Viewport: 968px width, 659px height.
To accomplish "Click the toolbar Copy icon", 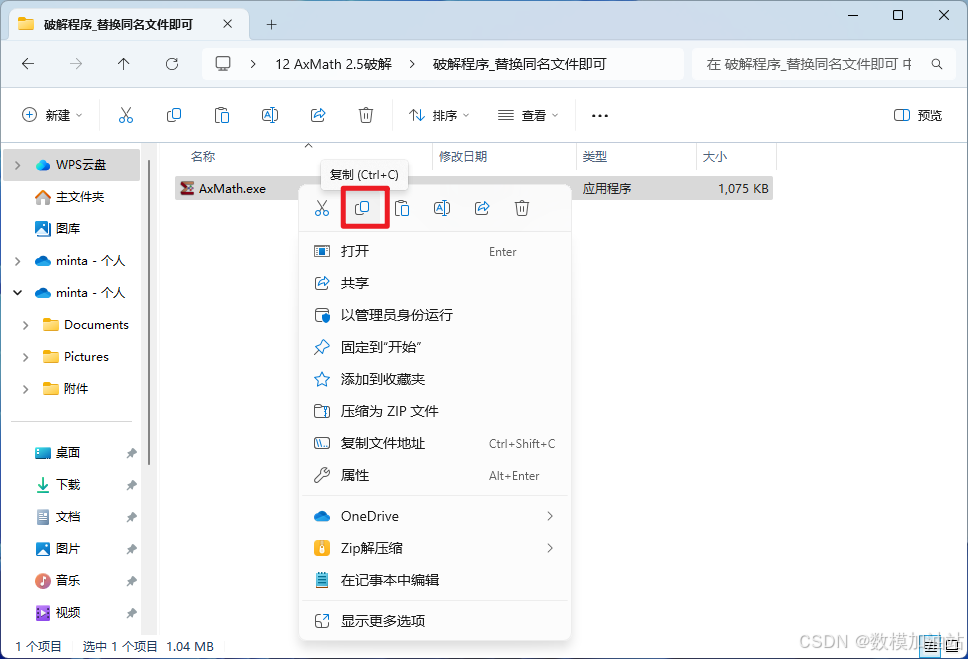I will (x=174, y=115).
